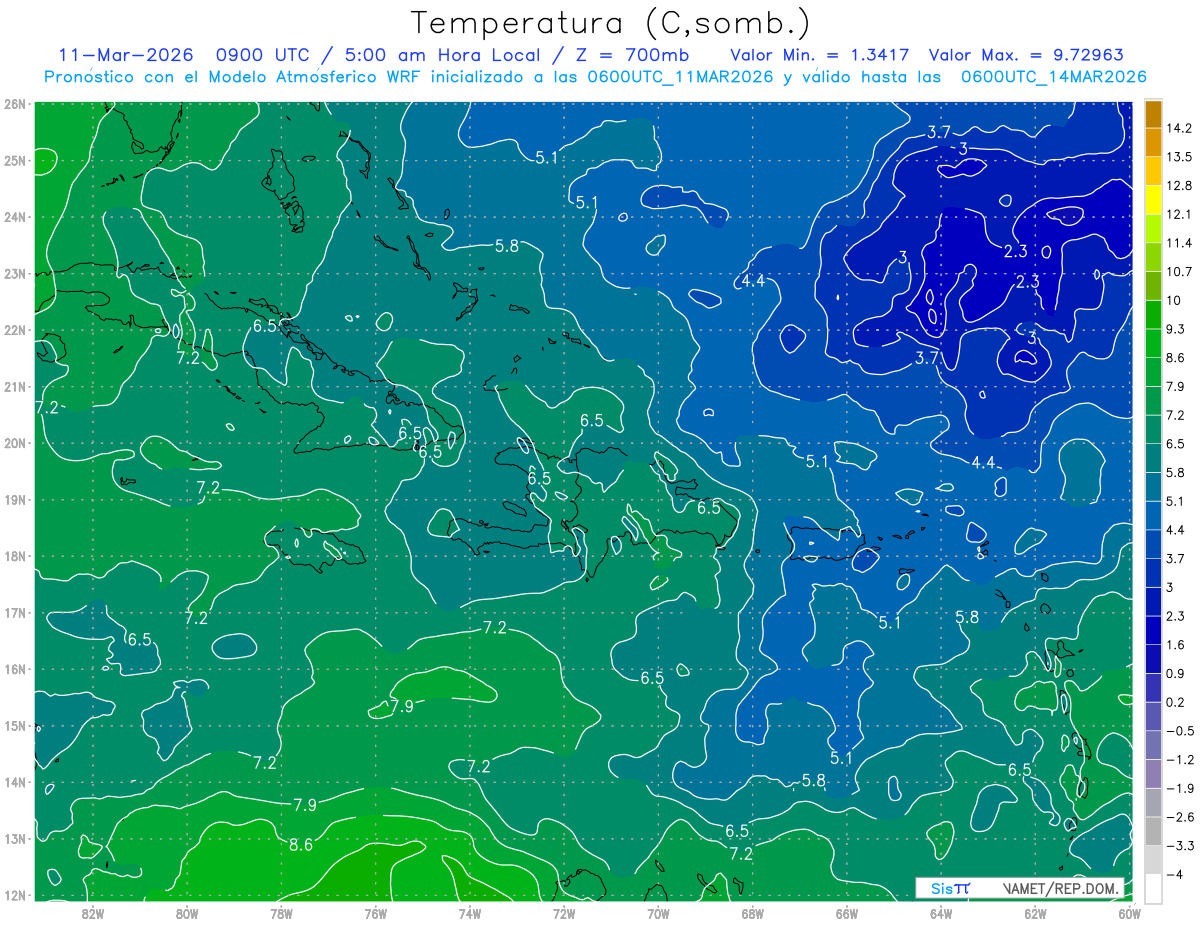Pick the white swatch at the color scale bottom
The width and height of the screenshot is (1200, 927).
click(1153, 888)
